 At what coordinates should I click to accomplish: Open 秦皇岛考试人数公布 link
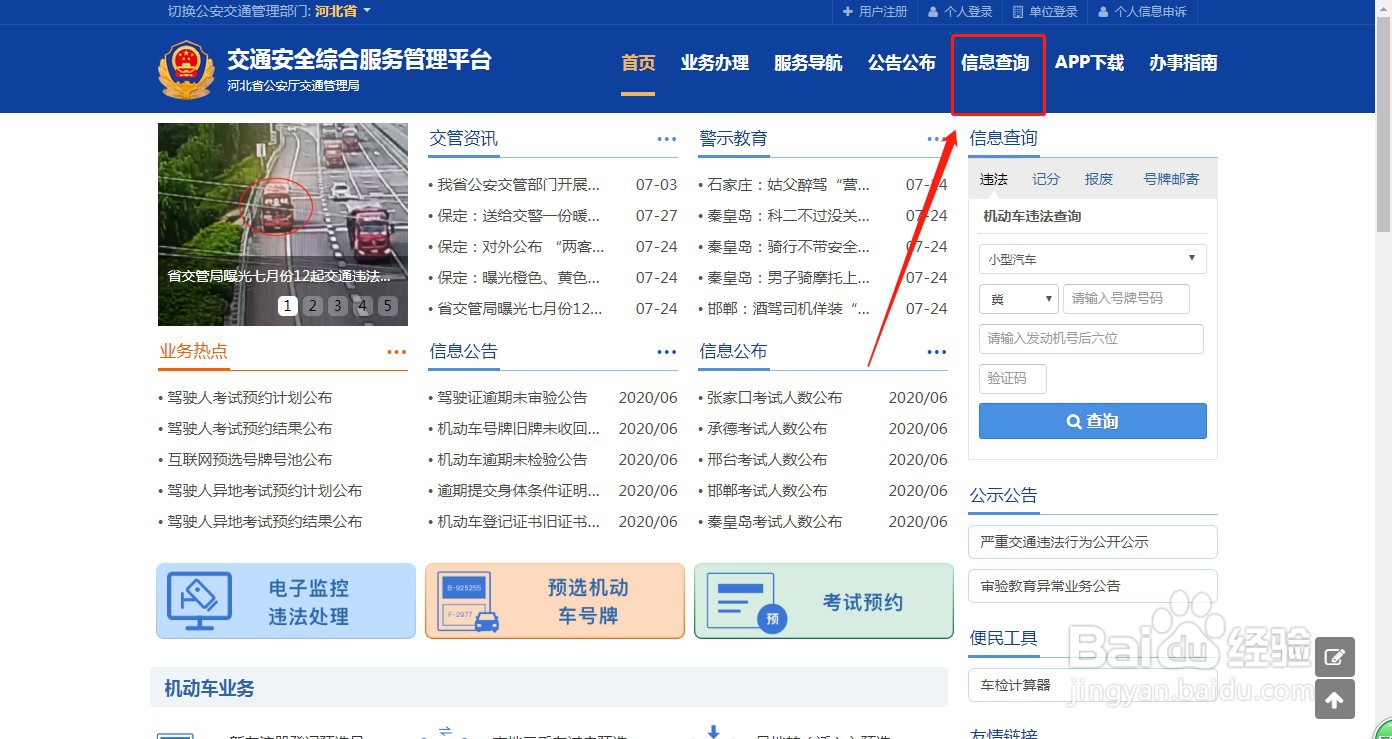775,522
